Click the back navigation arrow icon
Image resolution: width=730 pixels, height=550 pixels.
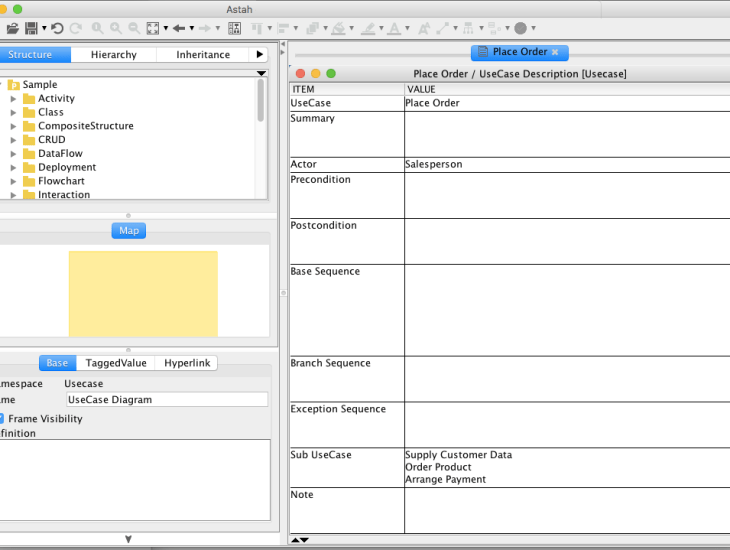click(179, 28)
